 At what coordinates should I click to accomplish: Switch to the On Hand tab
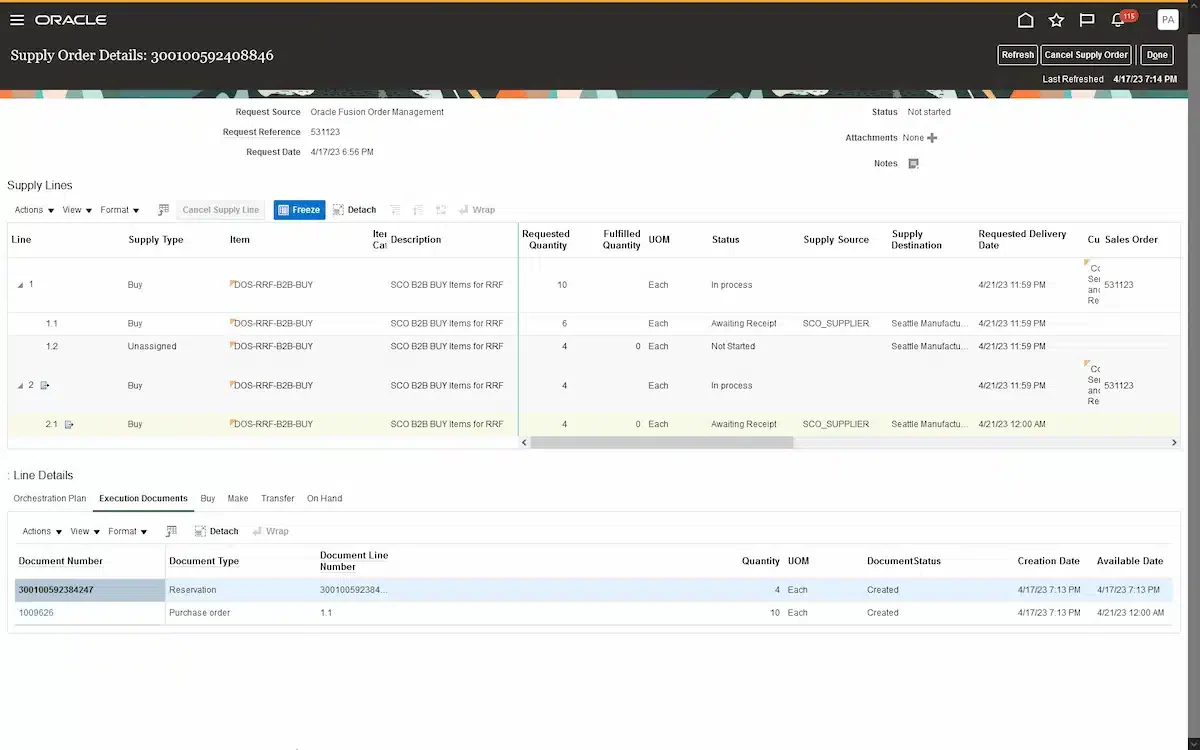click(324, 498)
